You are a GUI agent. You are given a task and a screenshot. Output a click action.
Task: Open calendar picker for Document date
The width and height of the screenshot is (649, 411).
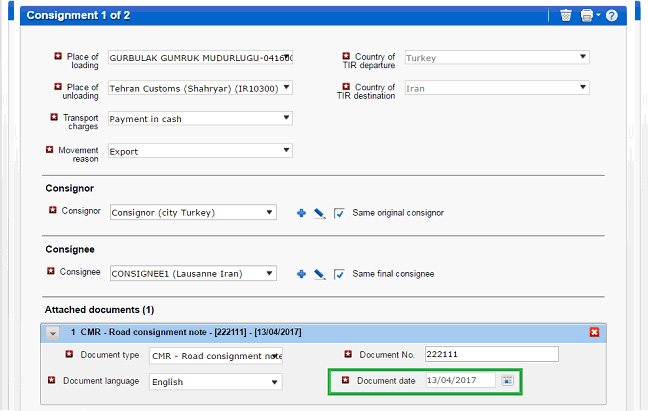(507, 380)
